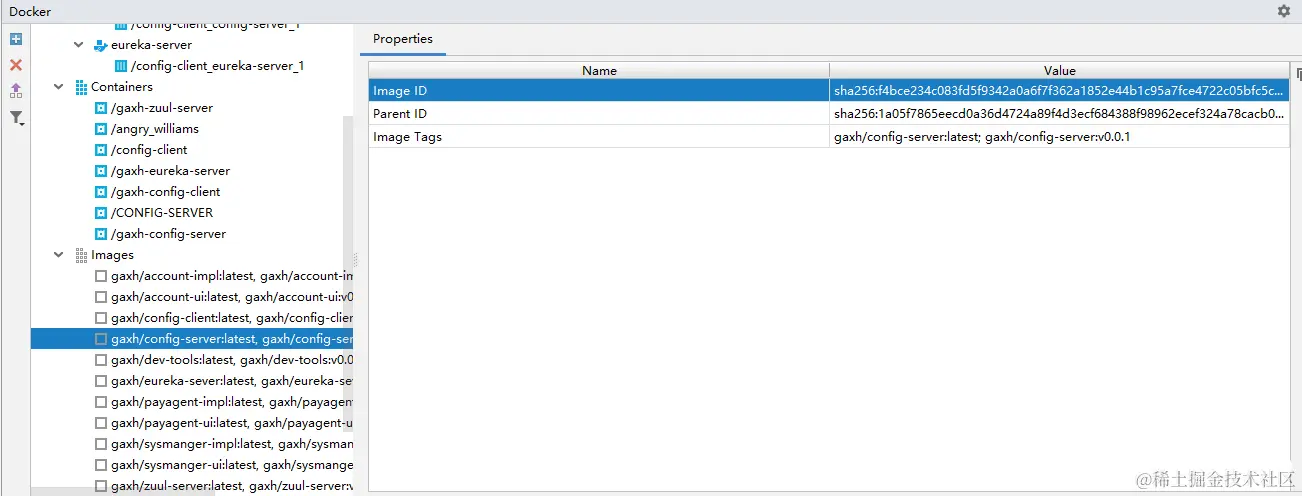Click the eureka-server Docker whale icon
The height and width of the screenshot is (496, 1302).
100,45
